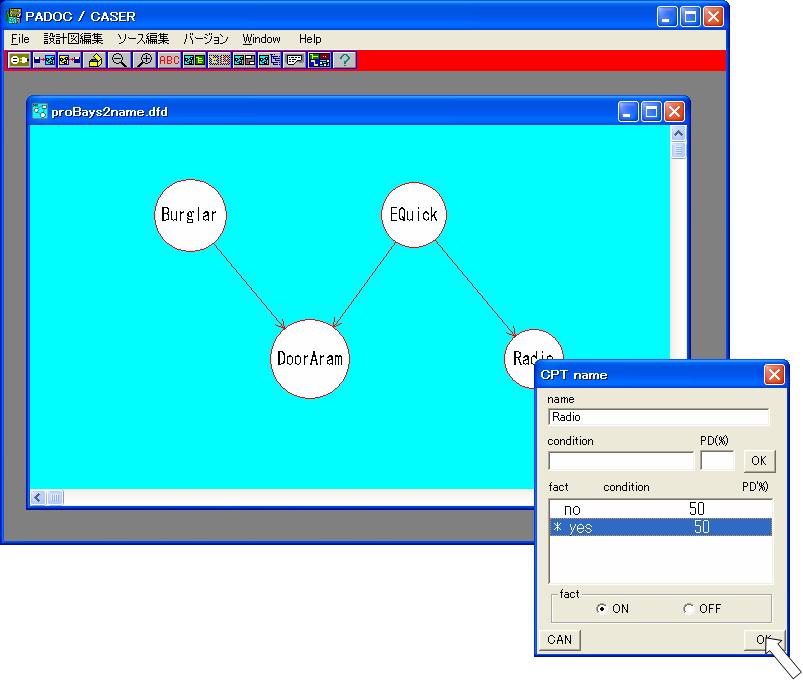Click the zoom in magnifier icon

coord(144,60)
